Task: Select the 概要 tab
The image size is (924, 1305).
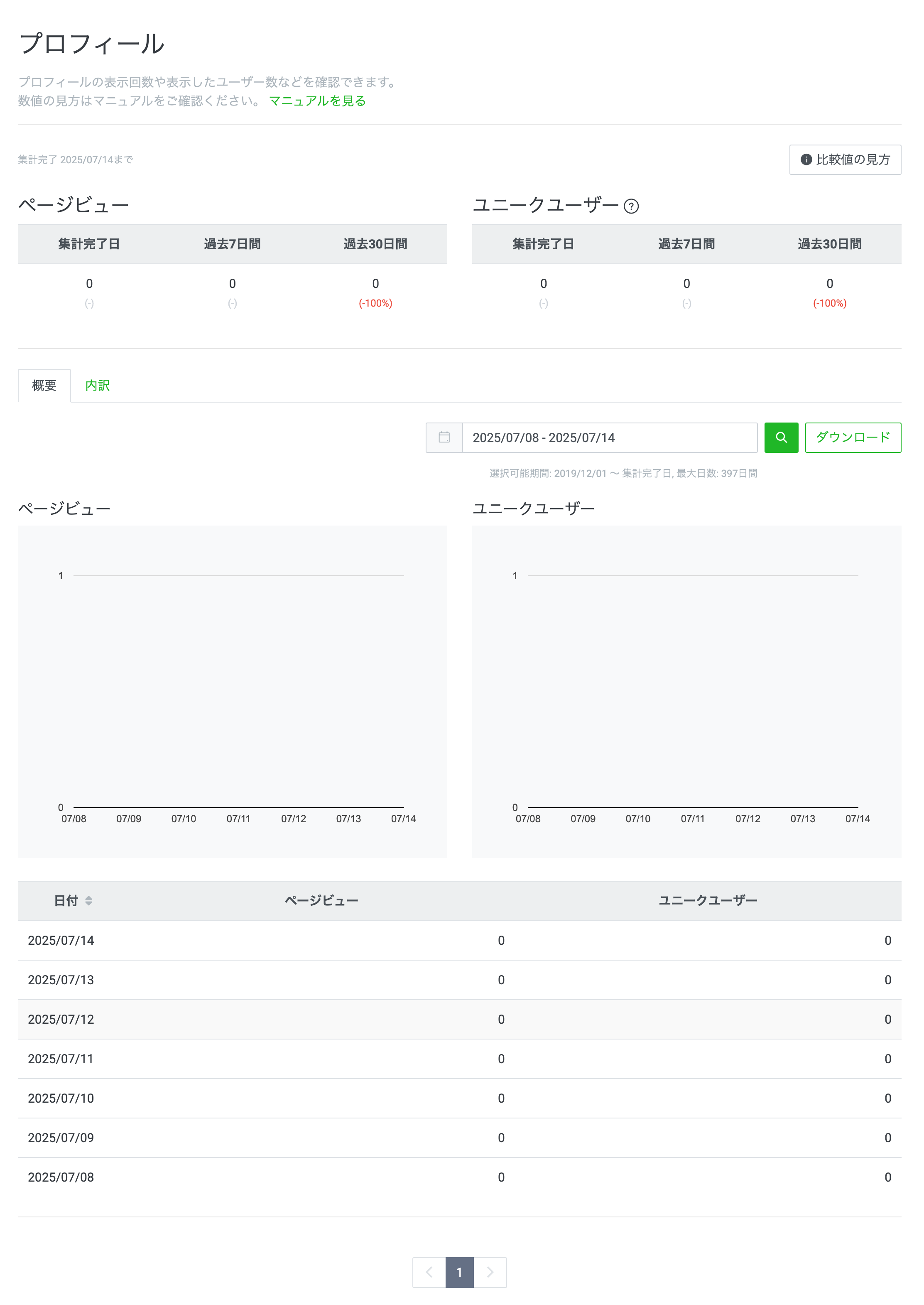Action: (44, 385)
